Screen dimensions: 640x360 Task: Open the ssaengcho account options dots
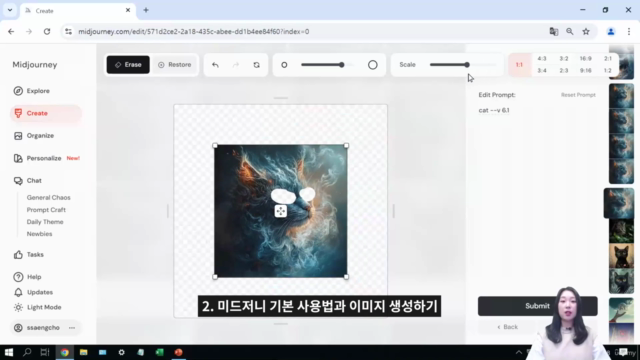point(72,328)
